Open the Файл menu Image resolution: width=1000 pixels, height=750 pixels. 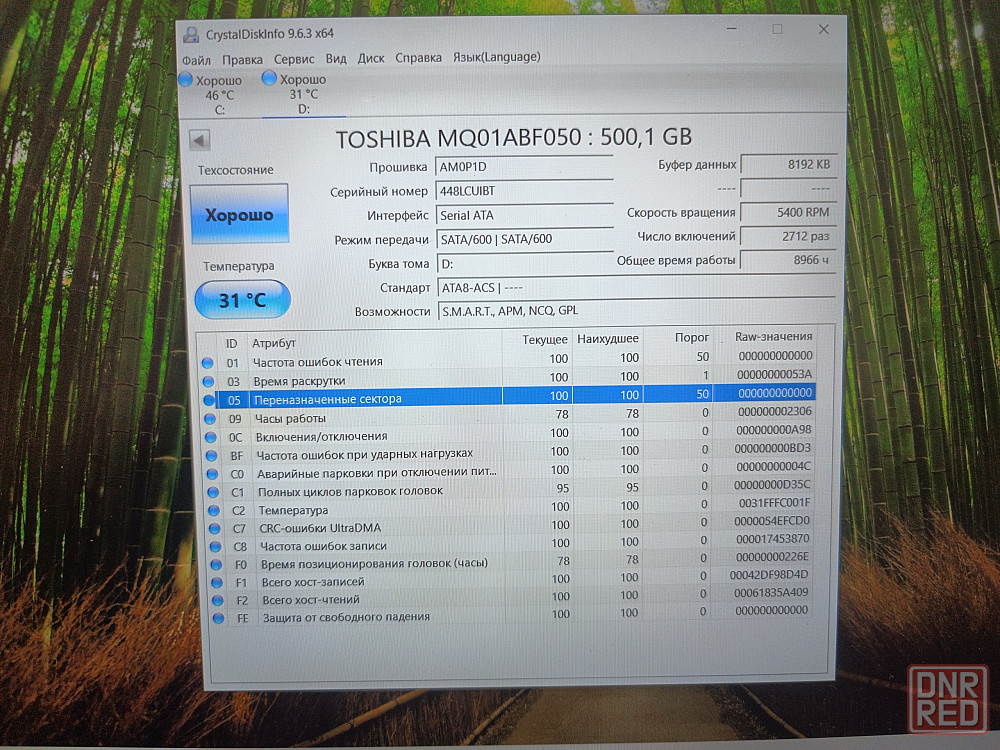(196, 60)
